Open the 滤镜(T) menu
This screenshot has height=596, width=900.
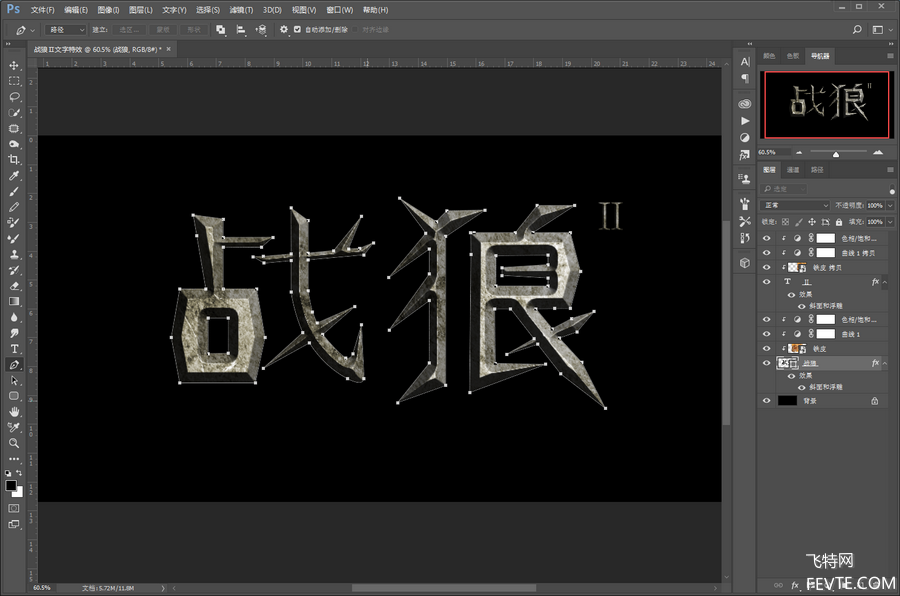pyautogui.click(x=241, y=10)
